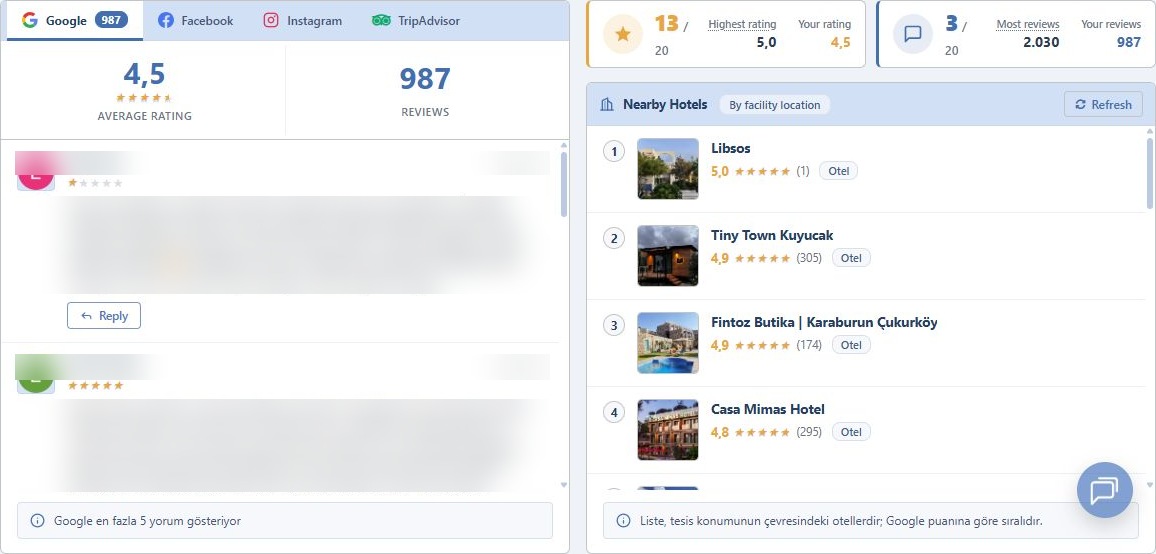Click info icon next to Liste tesis note

coord(624,521)
